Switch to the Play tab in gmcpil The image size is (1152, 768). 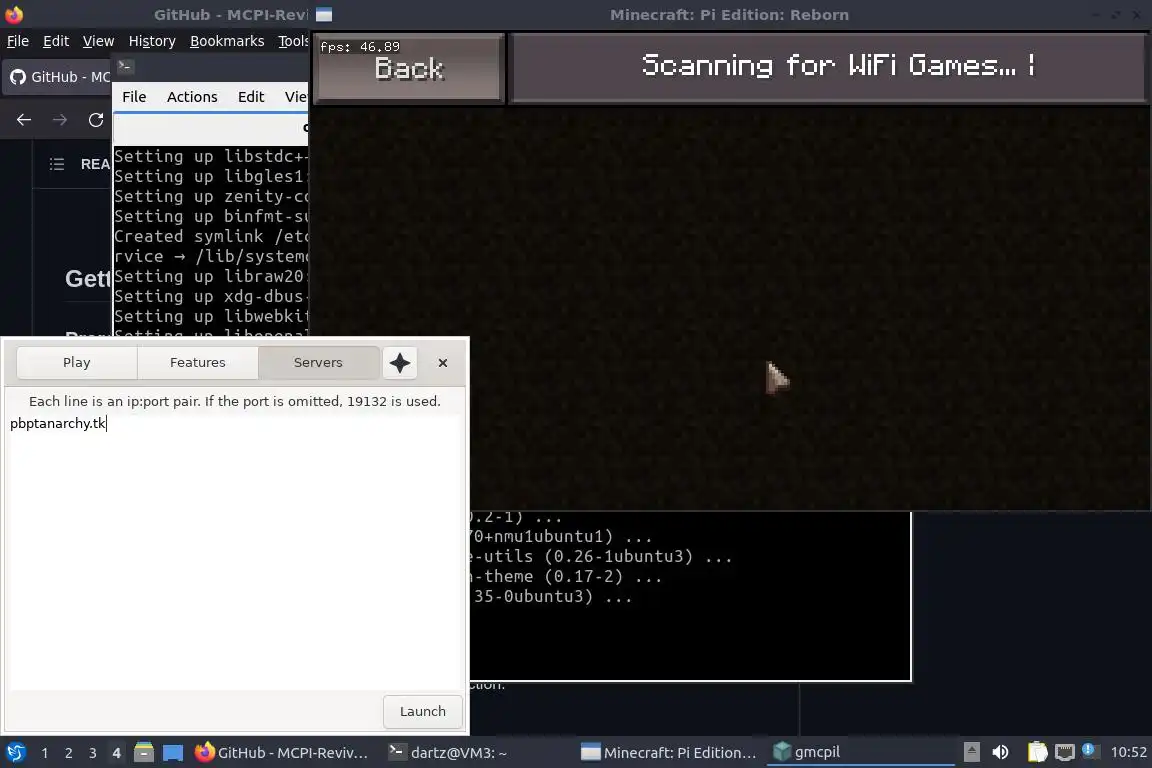(x=76, y=362)
